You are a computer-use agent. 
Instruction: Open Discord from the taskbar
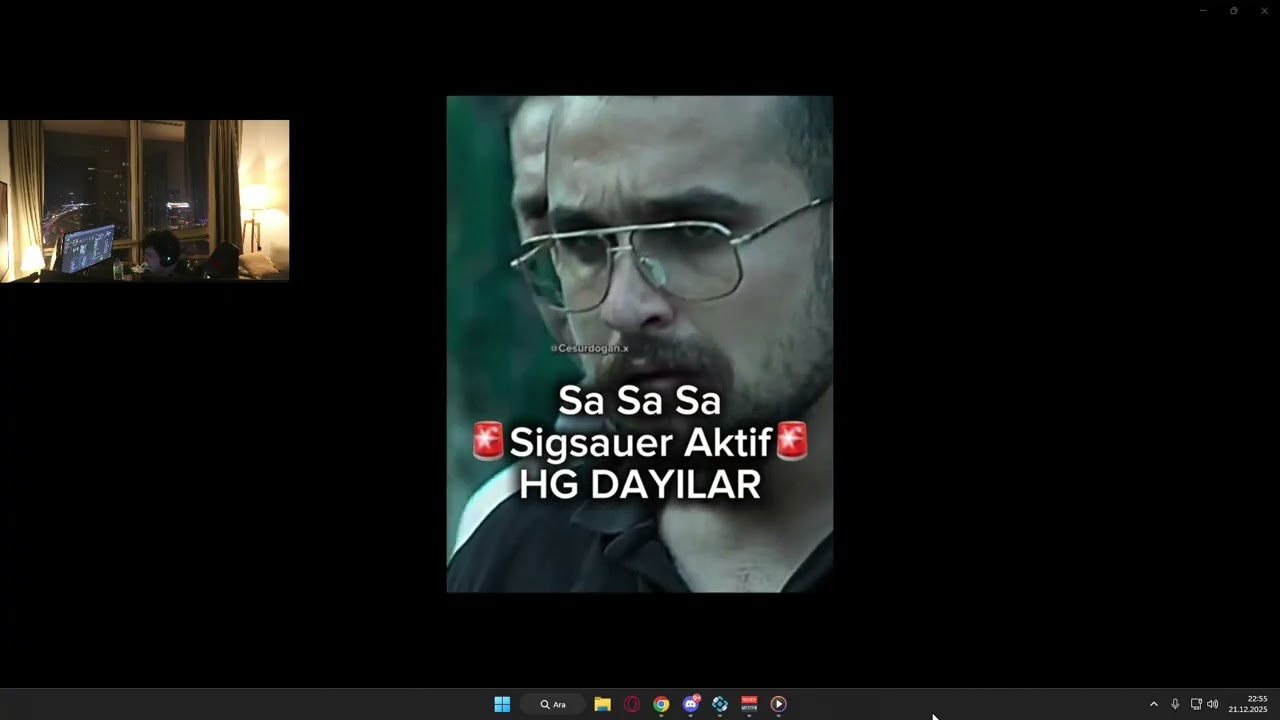tap(691, 704)
